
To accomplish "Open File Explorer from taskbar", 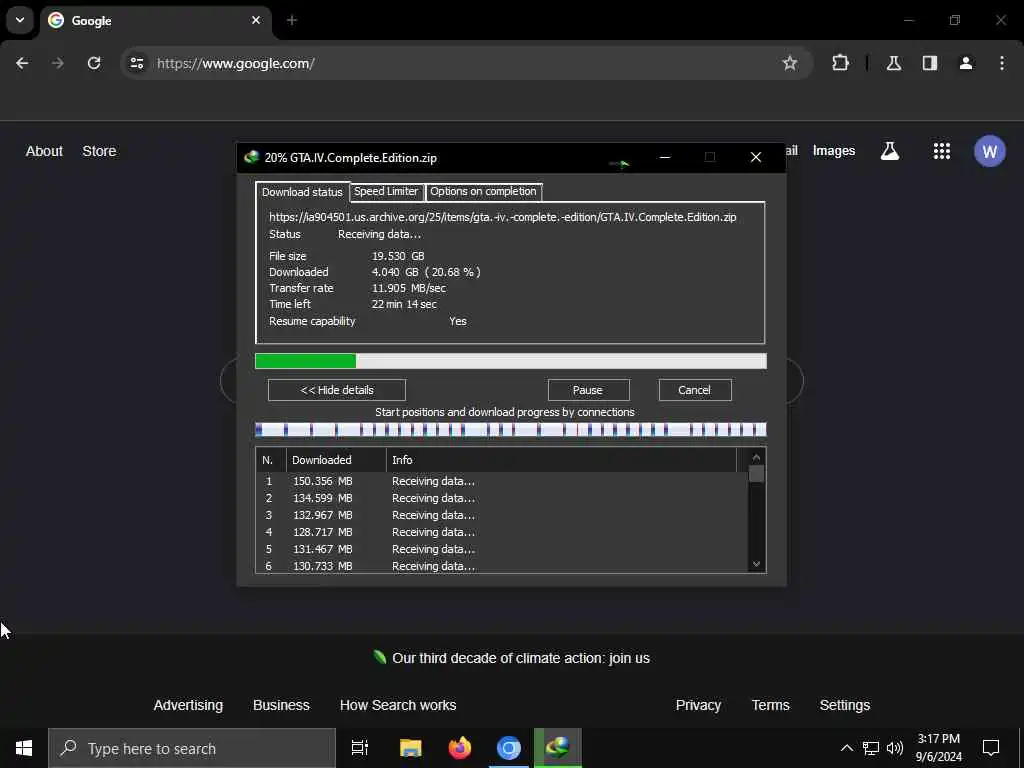I will pos(410,748).
